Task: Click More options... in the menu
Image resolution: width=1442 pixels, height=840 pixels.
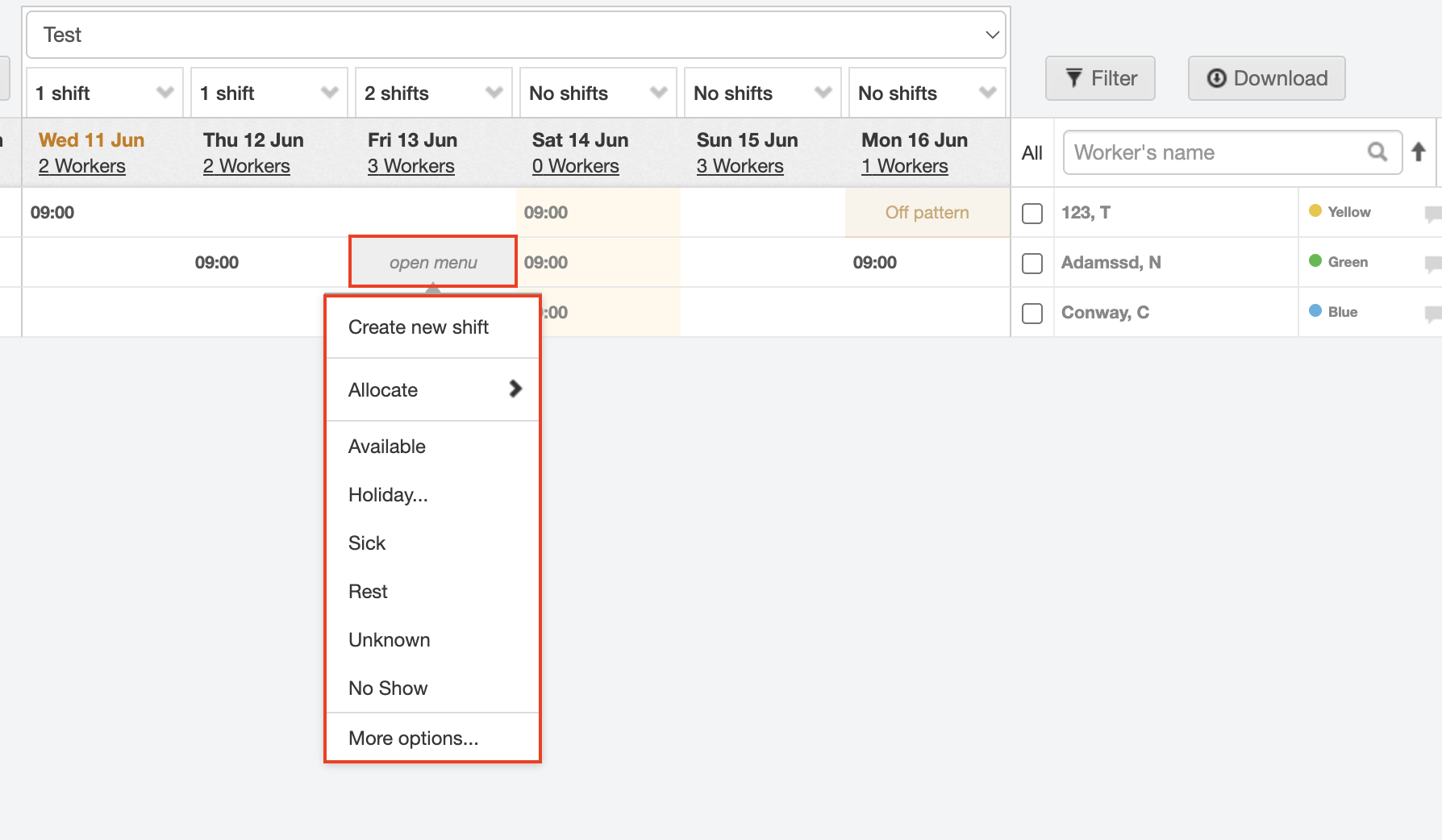Action: point(414,738)
